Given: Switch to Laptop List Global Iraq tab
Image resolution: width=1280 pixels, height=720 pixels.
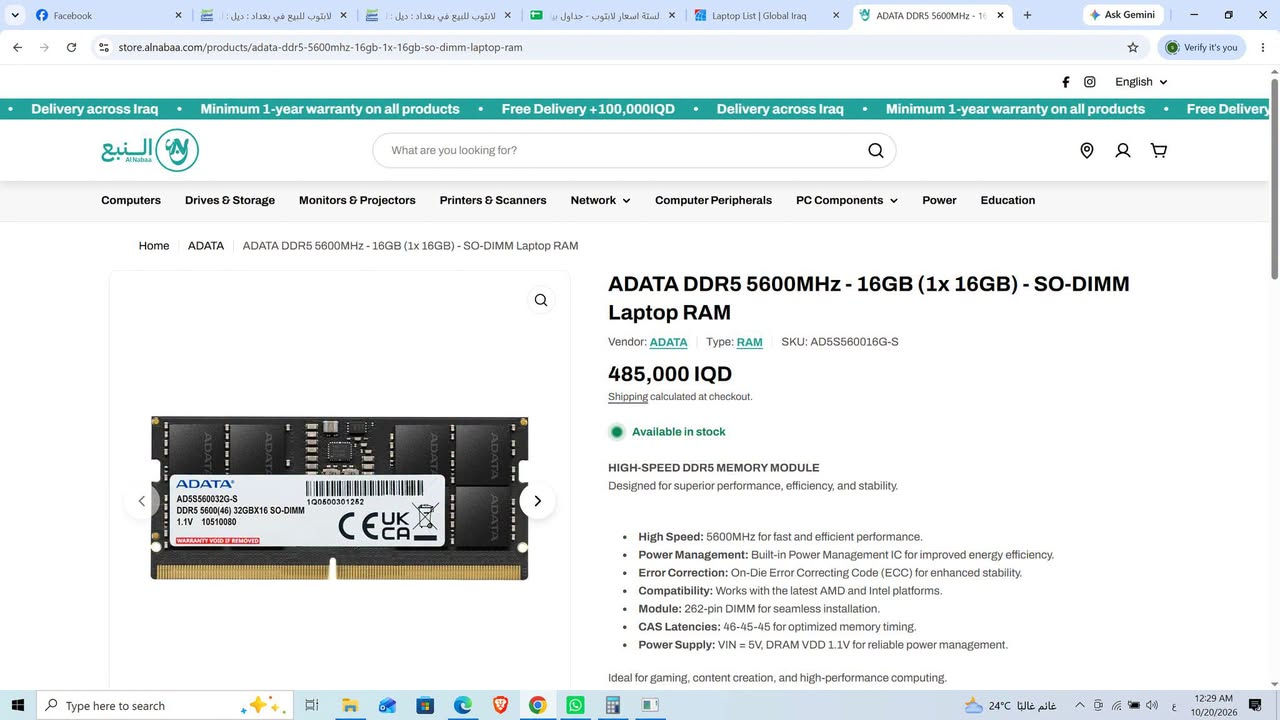Looking at the screenshot, I should 767,15.
